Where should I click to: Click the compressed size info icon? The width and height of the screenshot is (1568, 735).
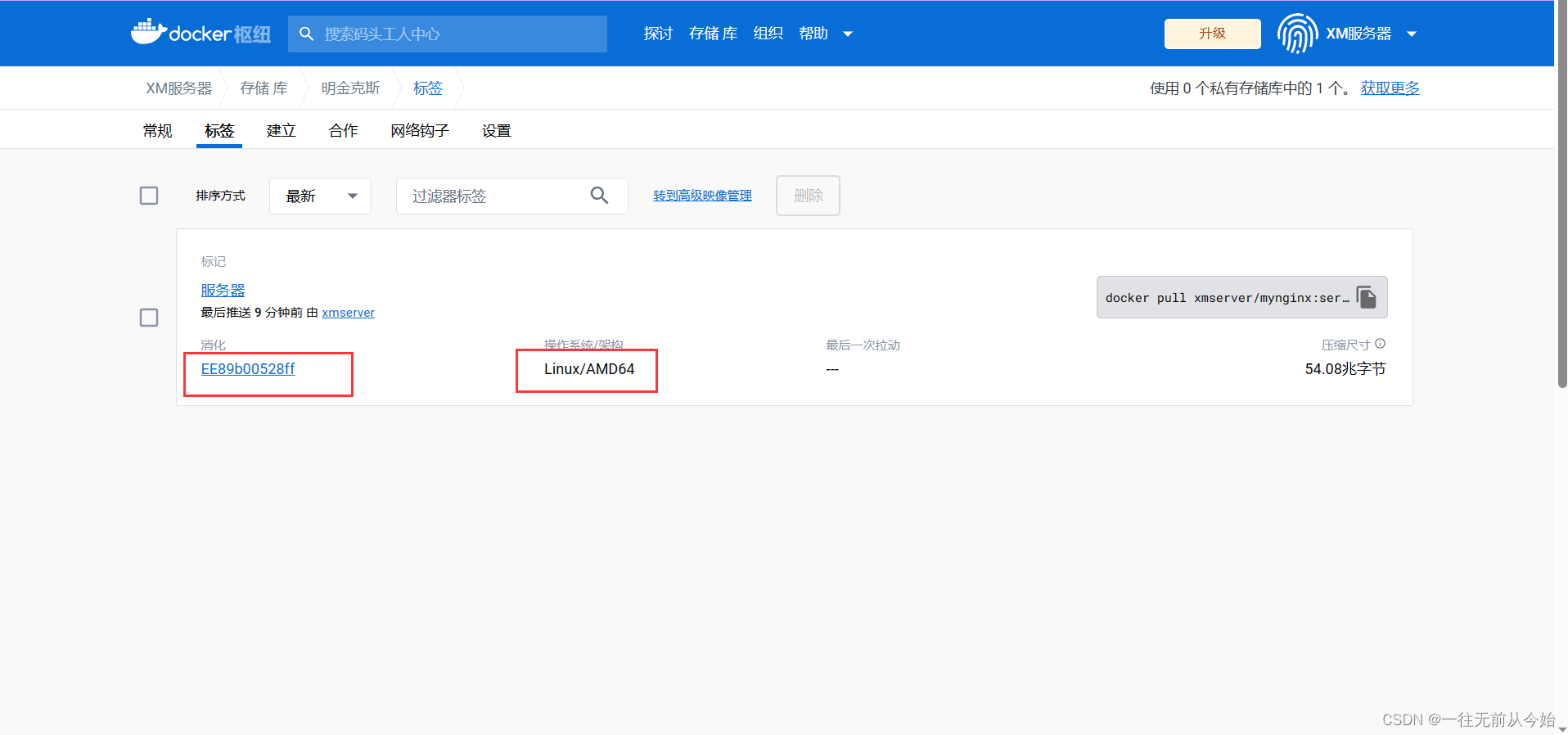tap(1381, 344)
